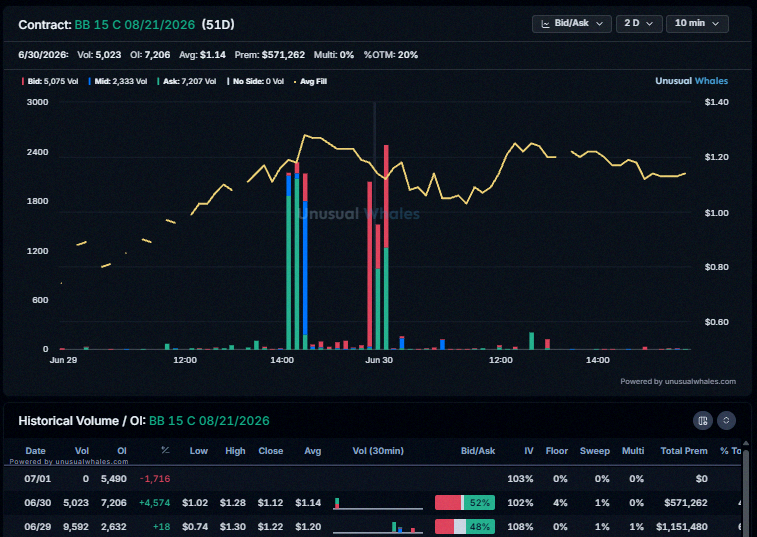Image resolution: width=757 pixels, height=537 pixels.
Task: Sort table by Date column
Action: (x=35, y=451)
